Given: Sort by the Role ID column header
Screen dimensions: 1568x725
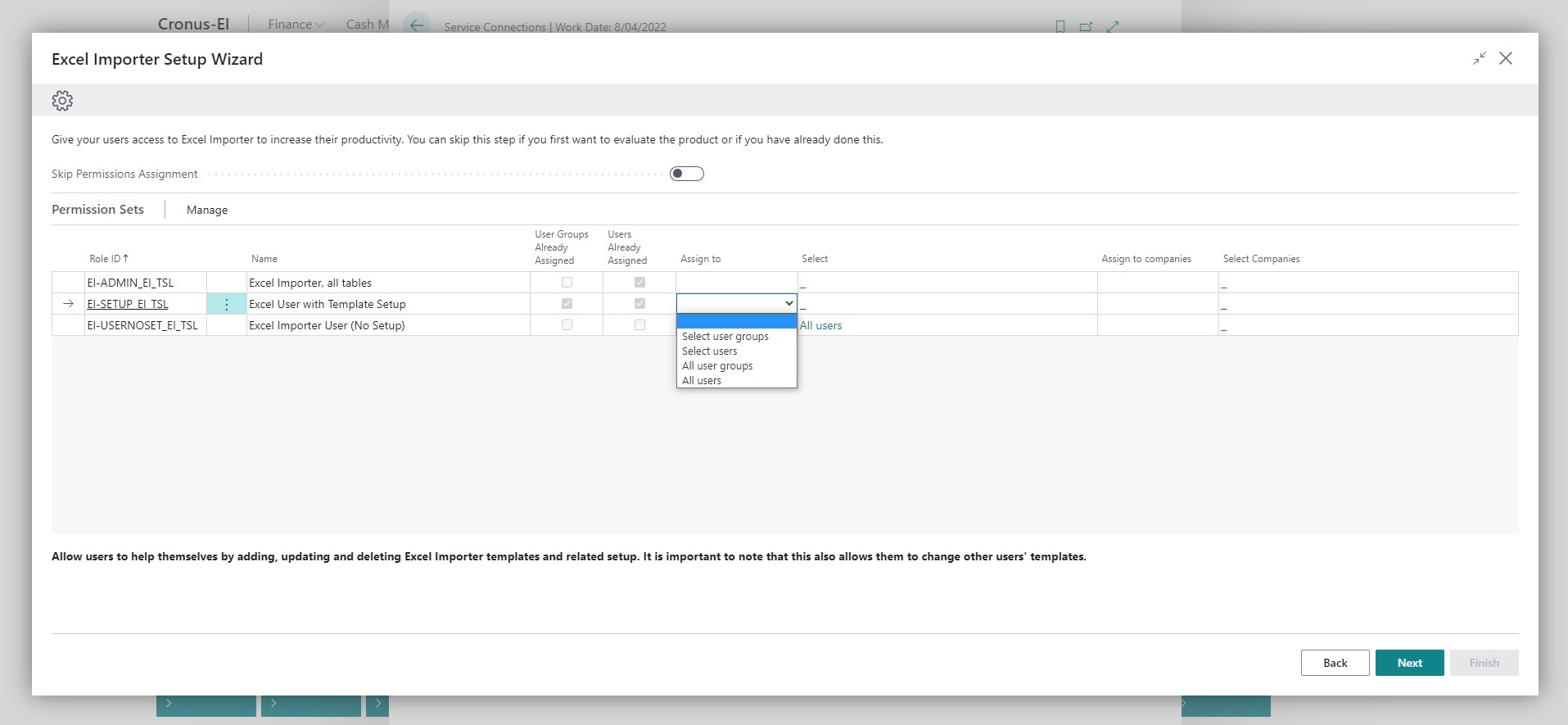Looking at the screenshot, I should (x=109, y=259).
